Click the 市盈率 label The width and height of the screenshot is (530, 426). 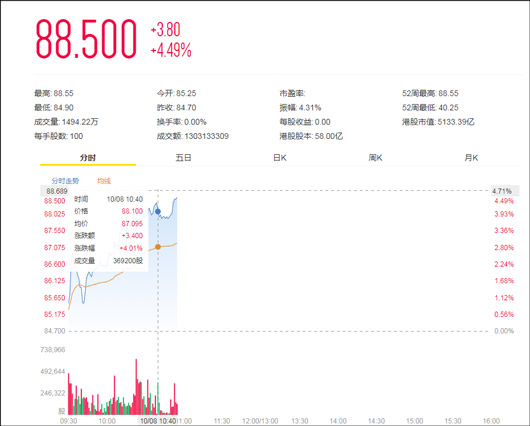pyautogui.click(x=292, y=93)
